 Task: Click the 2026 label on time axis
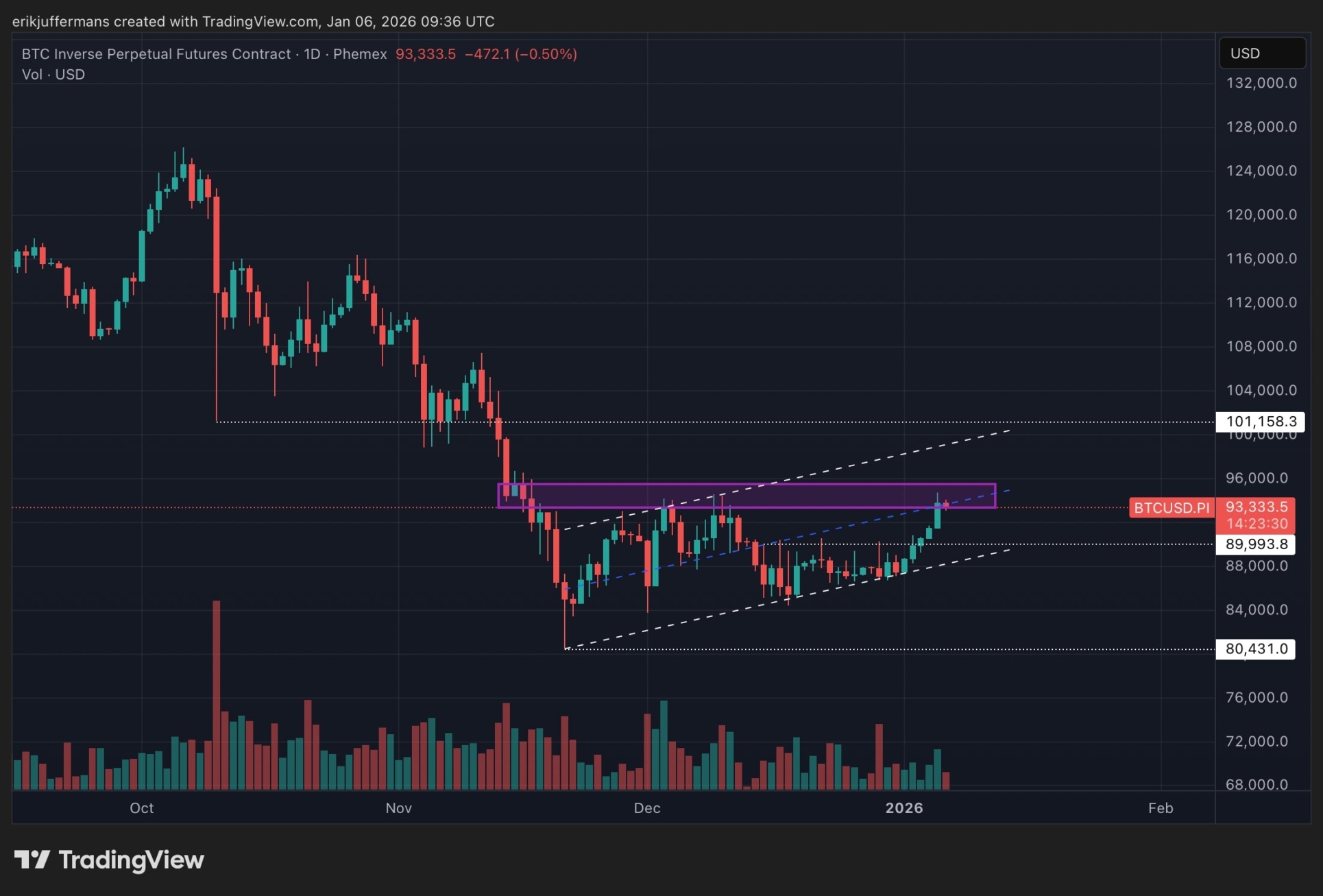[x=903, y=808]
